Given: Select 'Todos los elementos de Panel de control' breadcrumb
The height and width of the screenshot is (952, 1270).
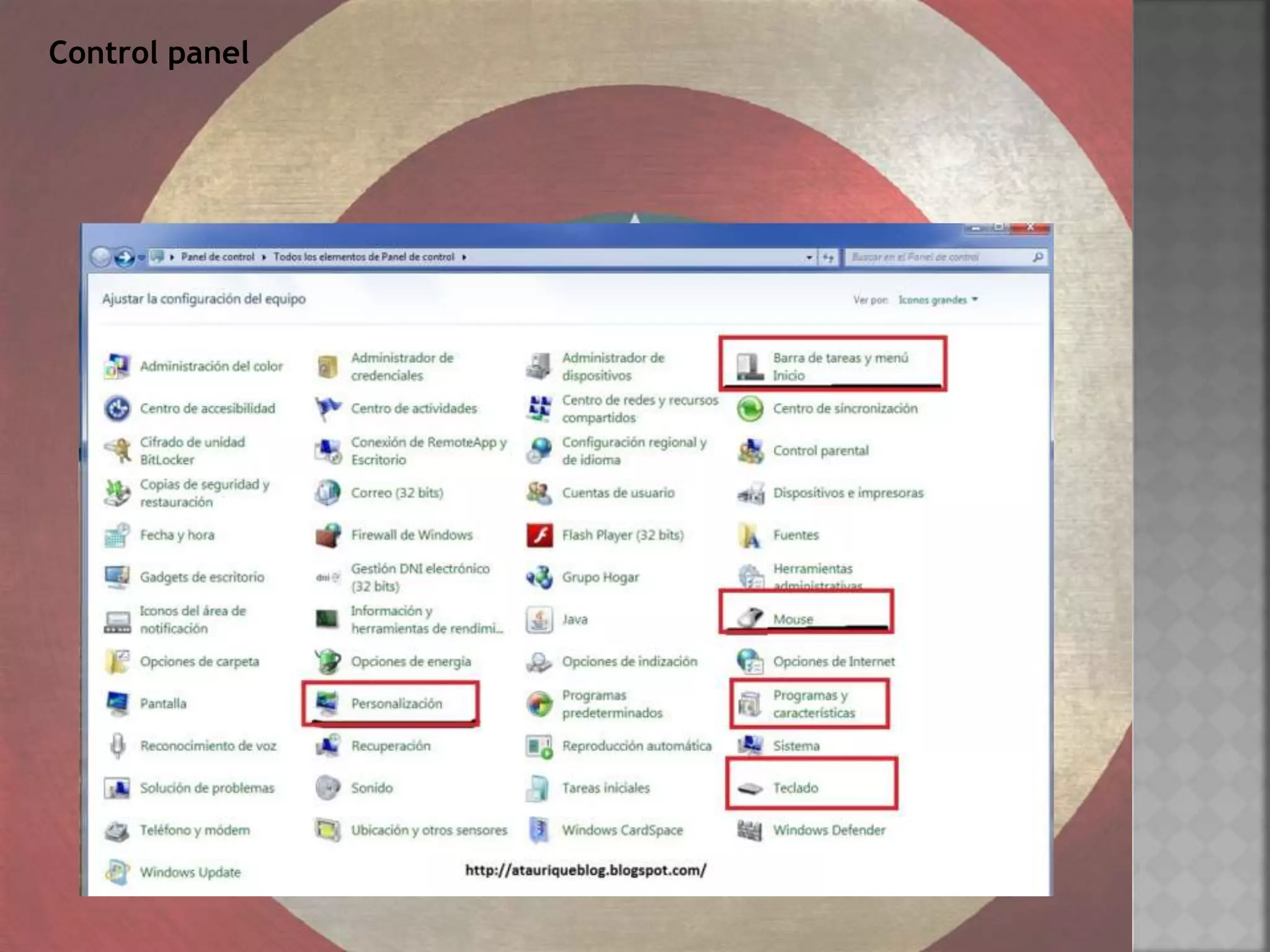Looking at the screenshot, I should click(x=364, y=257).
